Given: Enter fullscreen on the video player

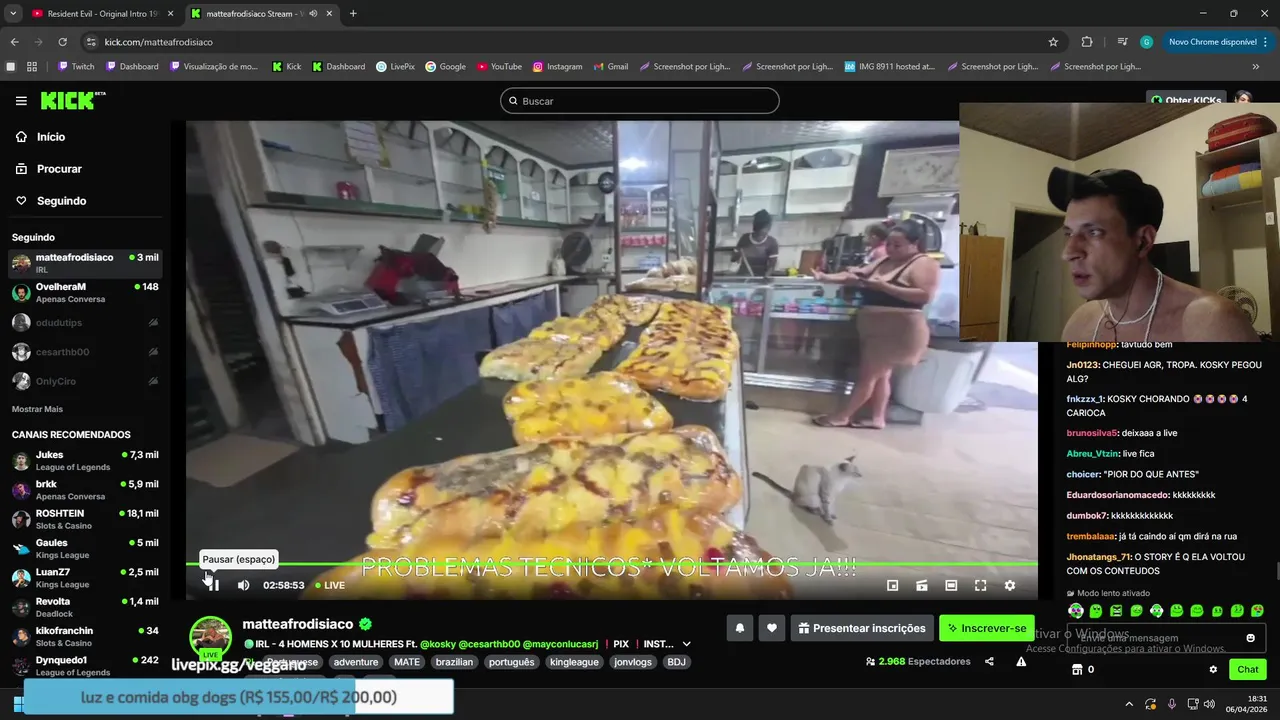Looking at the screenshot, I should (x=980, y=585).
